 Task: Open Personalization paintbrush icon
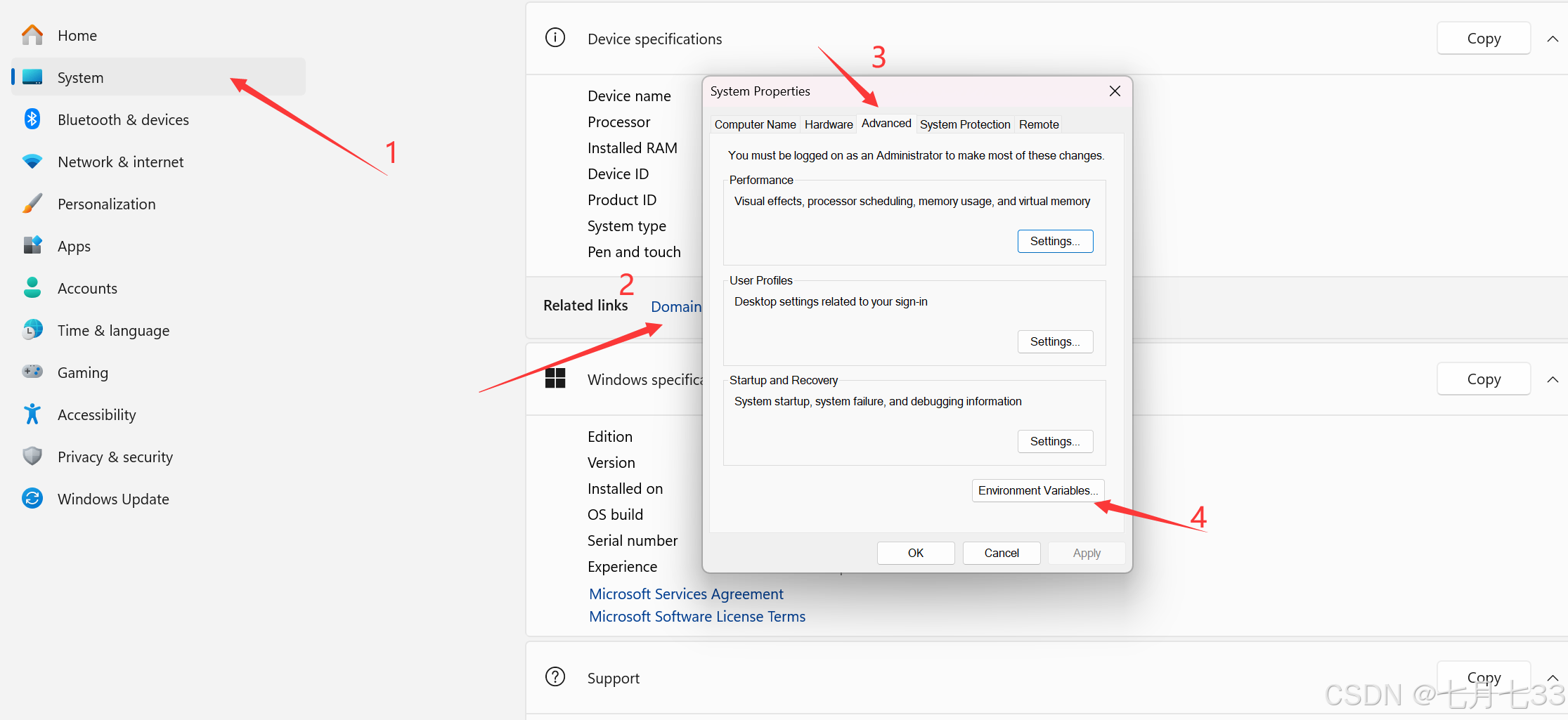click(32, 204)
